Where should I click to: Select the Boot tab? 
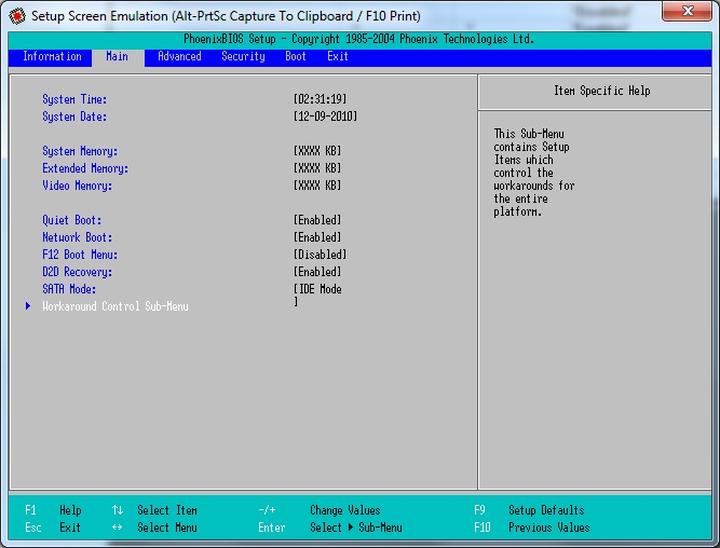point(296,57)
